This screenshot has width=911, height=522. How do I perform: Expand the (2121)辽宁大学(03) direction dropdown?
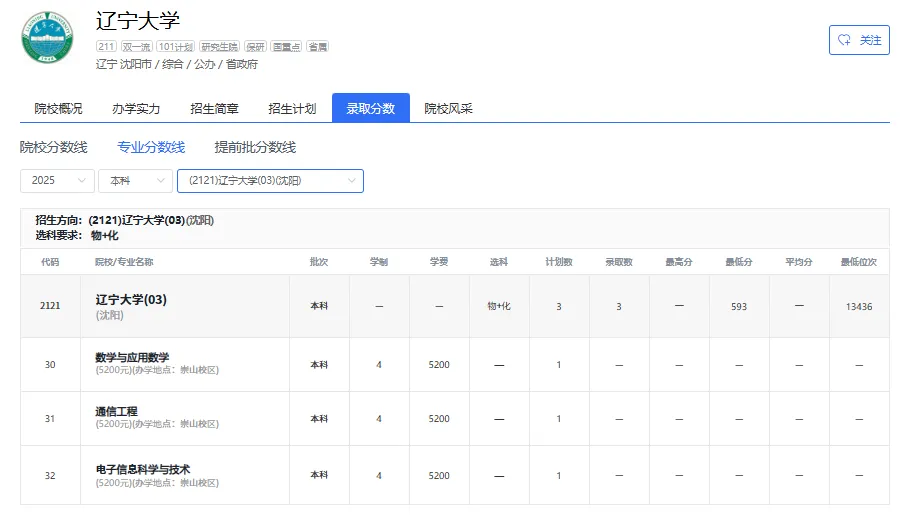tap(270, 181)
